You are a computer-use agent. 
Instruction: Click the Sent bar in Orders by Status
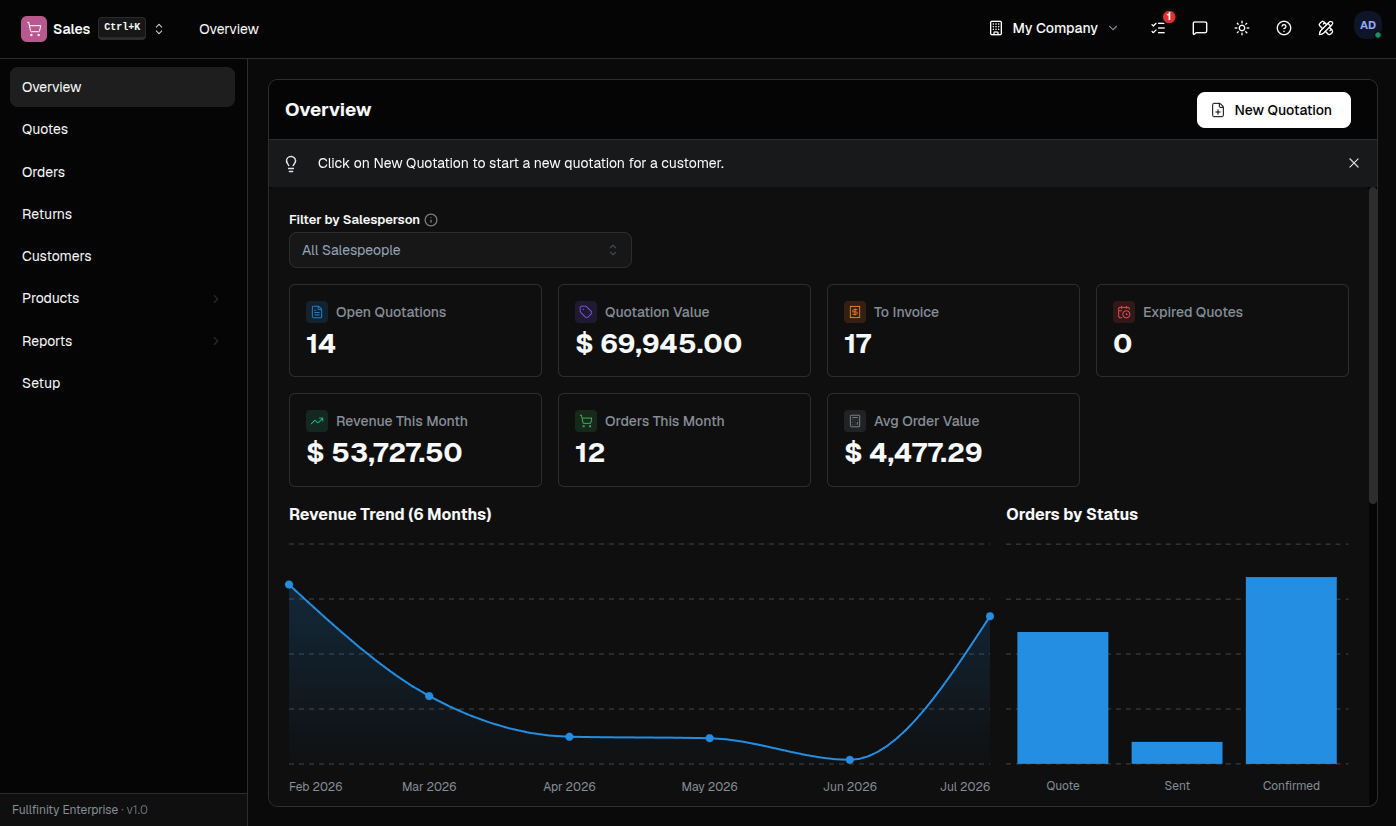1177,753
